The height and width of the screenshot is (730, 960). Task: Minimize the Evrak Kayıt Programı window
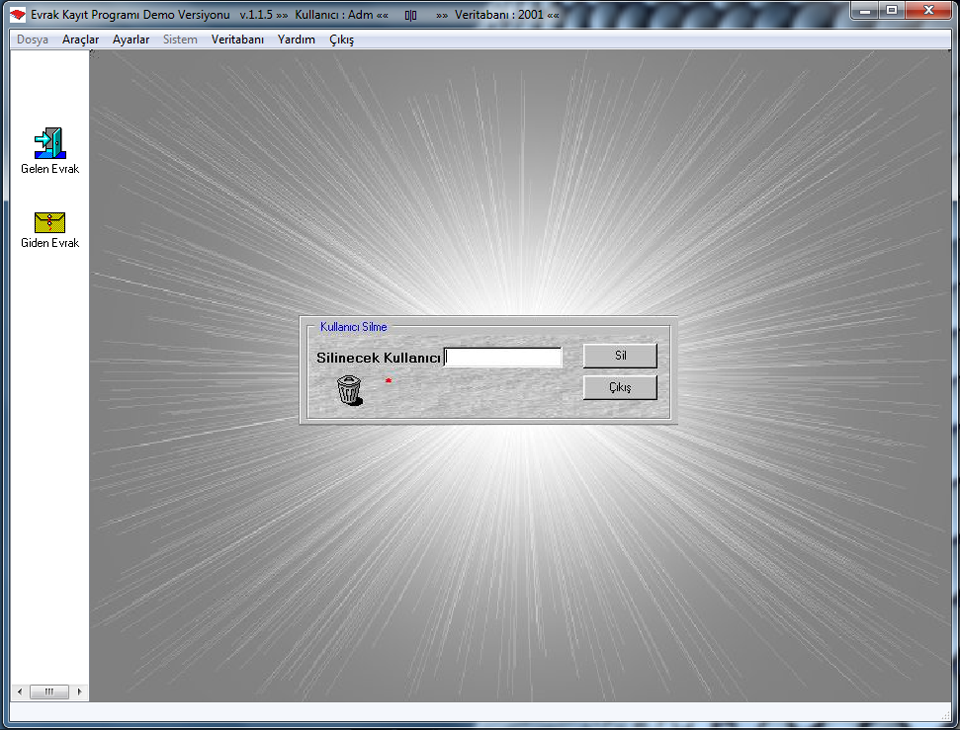(865, 10)
